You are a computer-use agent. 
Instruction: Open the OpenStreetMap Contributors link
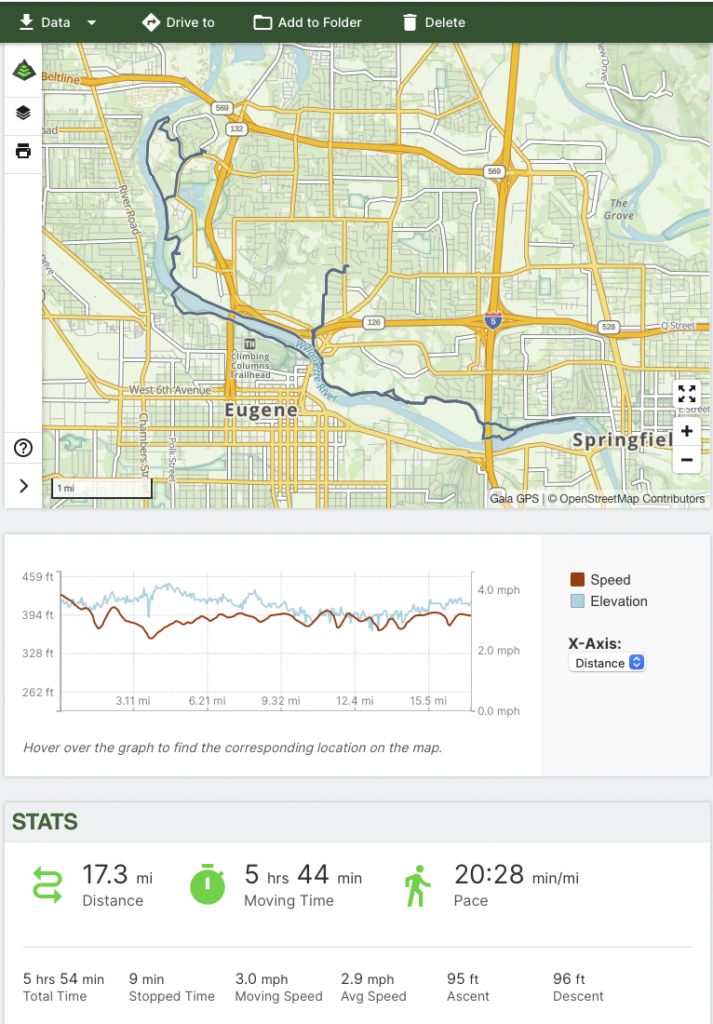[632, 498]
